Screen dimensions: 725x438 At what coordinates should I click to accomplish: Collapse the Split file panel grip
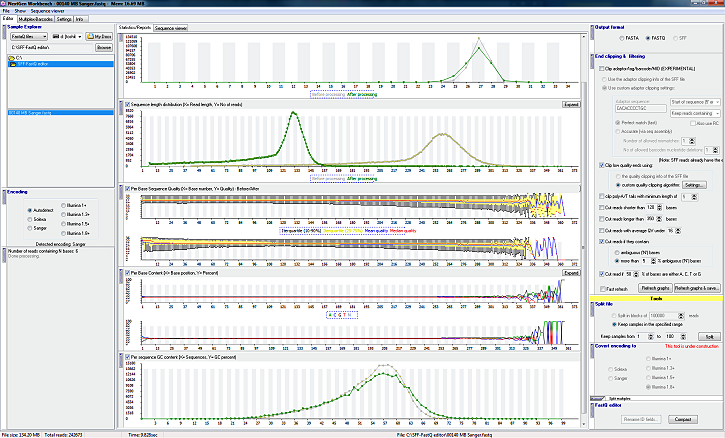point(592,309)
